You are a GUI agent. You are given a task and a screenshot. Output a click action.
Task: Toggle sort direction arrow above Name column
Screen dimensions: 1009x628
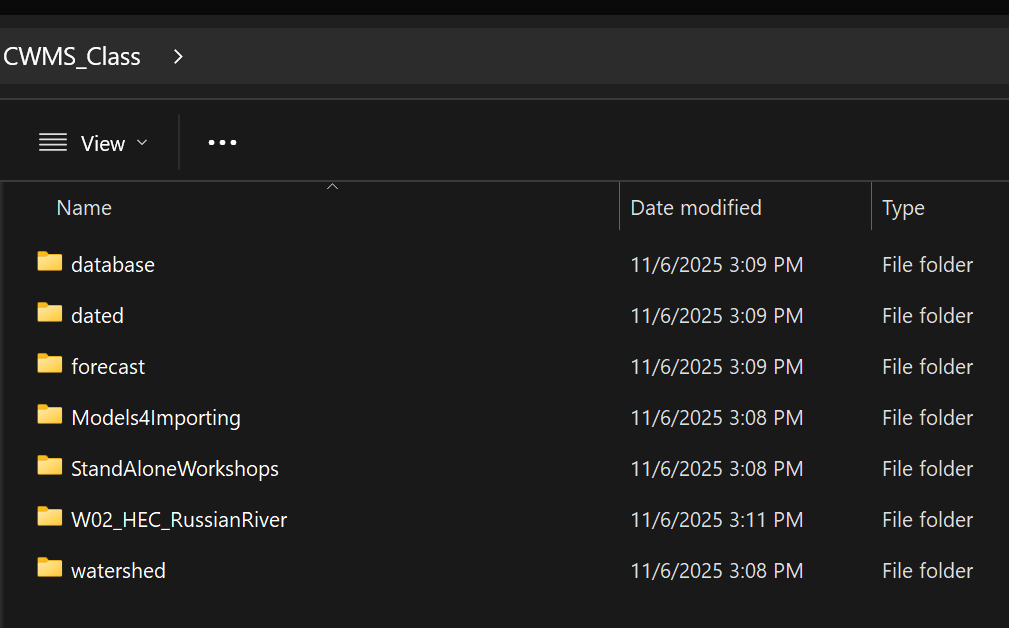(x=333, y=187)
